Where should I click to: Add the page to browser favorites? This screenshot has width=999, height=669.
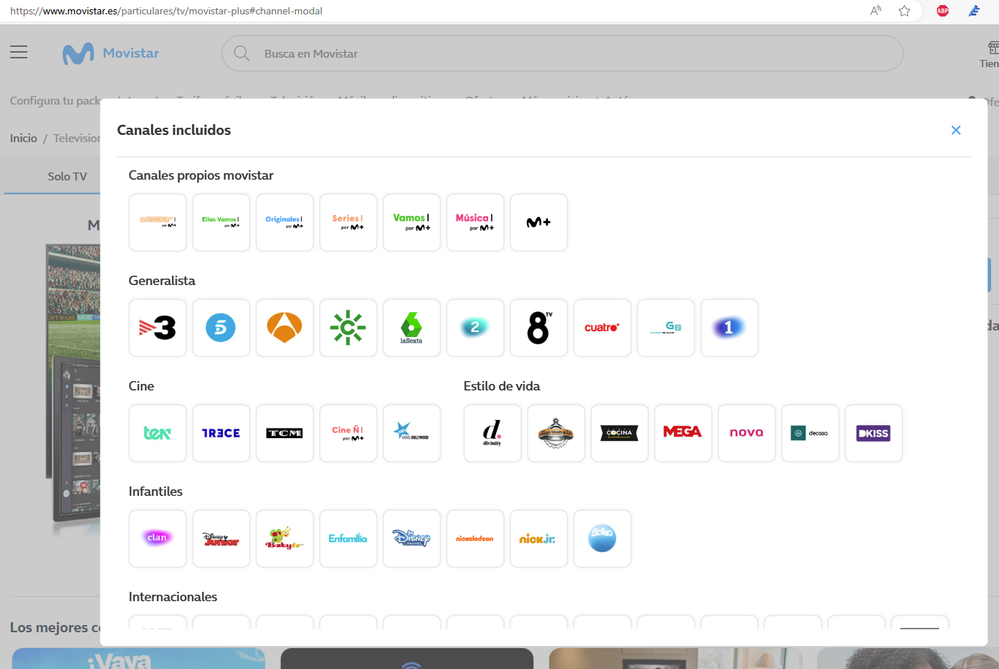pyautogui.click(x=904, y=11)
